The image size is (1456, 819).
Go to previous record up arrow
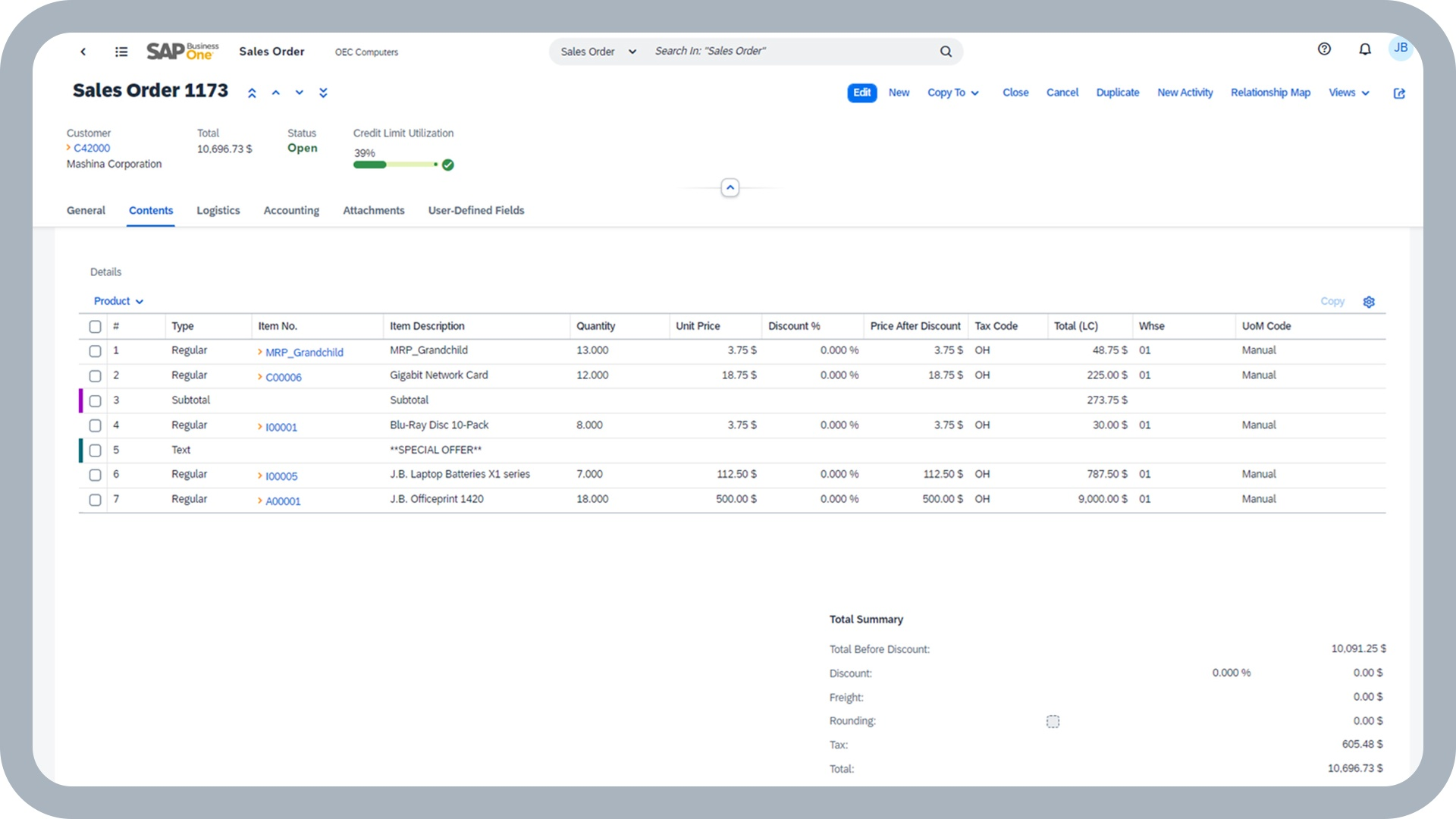coord(276,93)
